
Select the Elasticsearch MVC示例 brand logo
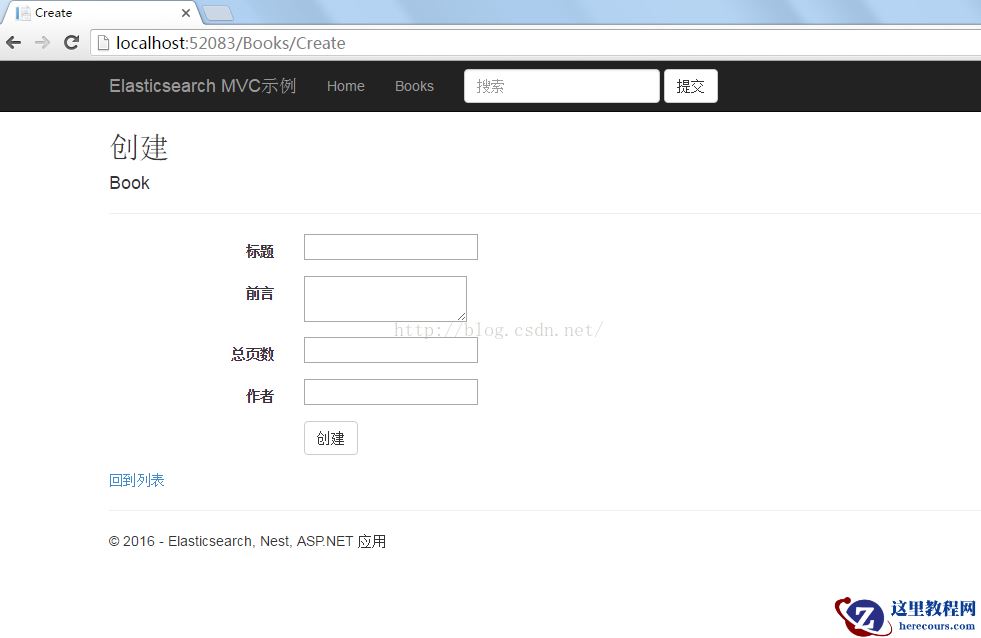point(201,86)
